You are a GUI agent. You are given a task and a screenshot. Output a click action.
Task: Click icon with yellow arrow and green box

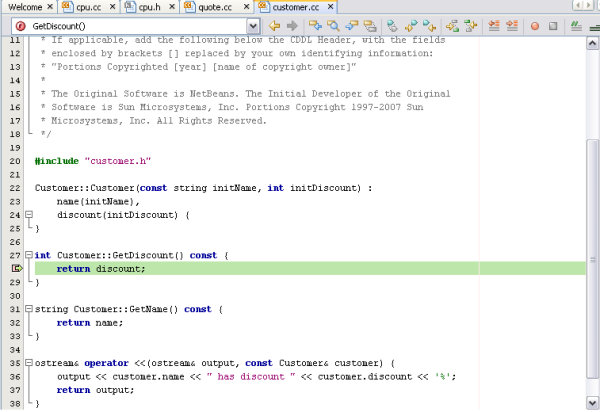click(x=452, y=26)
